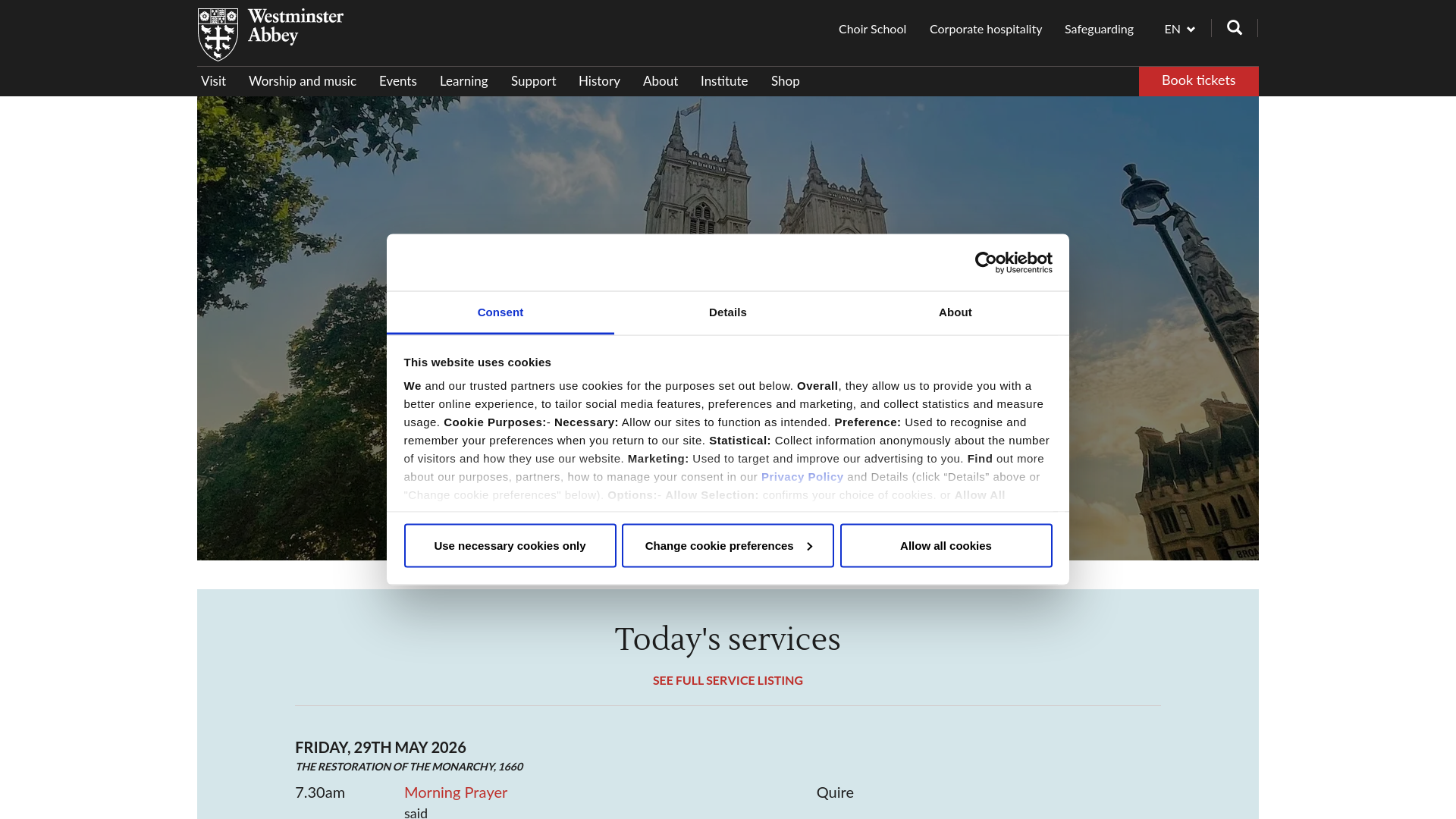Viewport: 1456px width, 819px height.
Task: Open the Corporate hospitality link
Action: [986, 30]
